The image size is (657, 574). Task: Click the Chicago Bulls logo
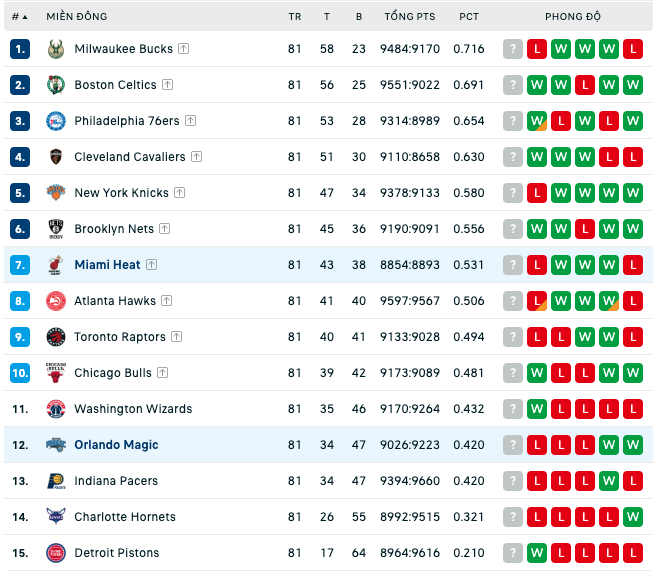click(56, 373)
